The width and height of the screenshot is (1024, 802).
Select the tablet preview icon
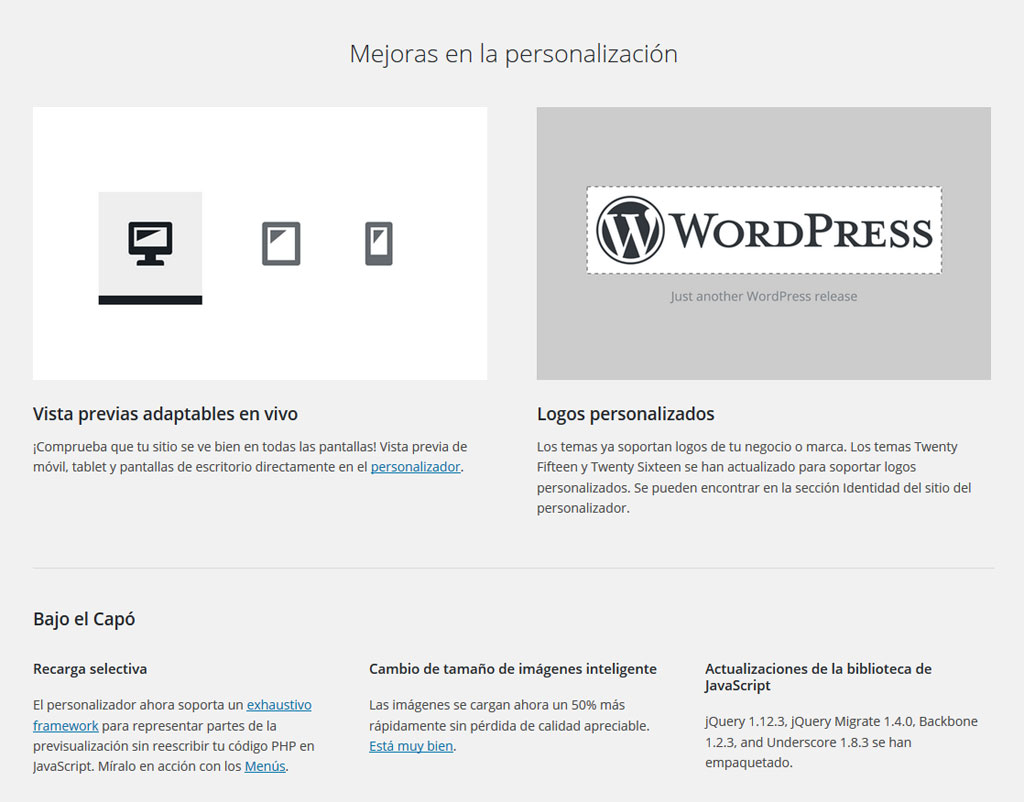[281, 244]
